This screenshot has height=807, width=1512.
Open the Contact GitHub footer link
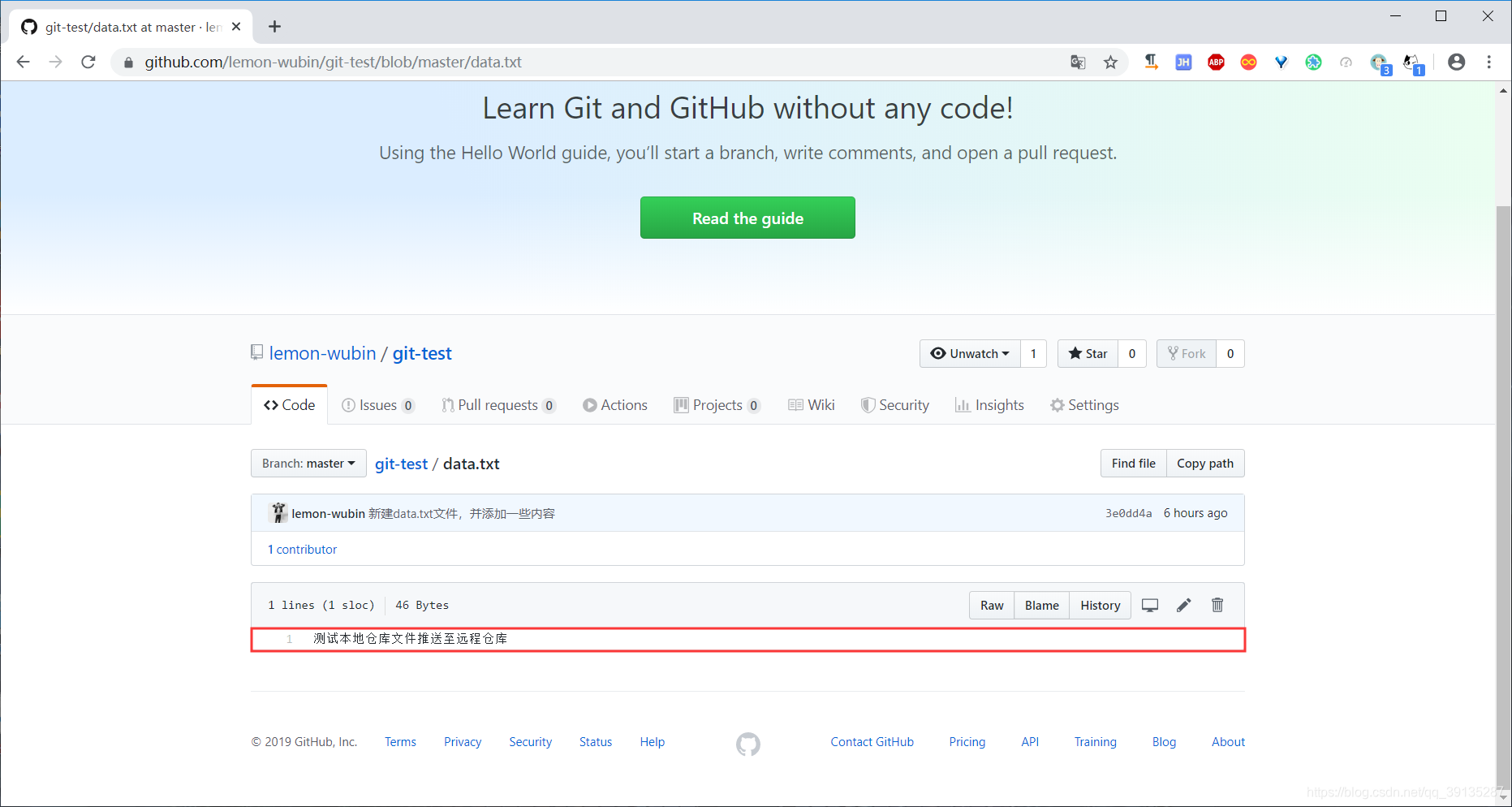coord(872,742)
